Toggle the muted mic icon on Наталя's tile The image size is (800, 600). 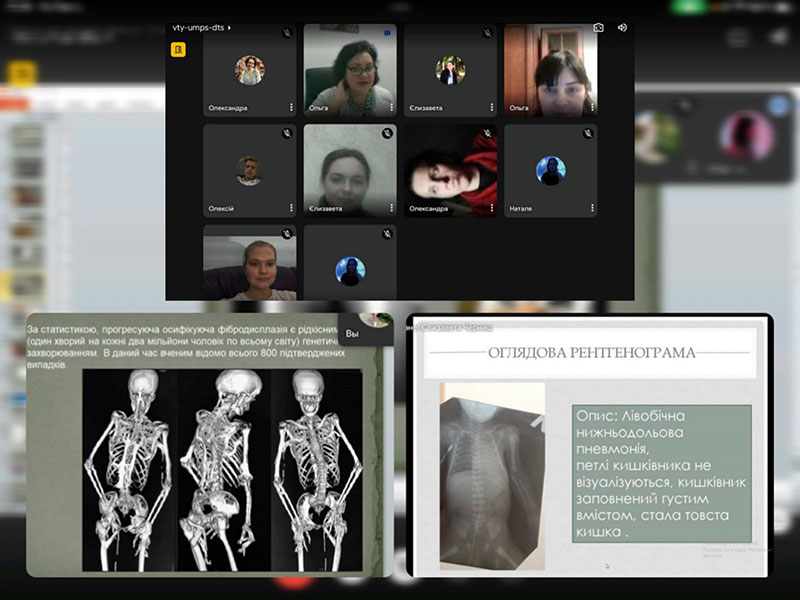(586, 133)
